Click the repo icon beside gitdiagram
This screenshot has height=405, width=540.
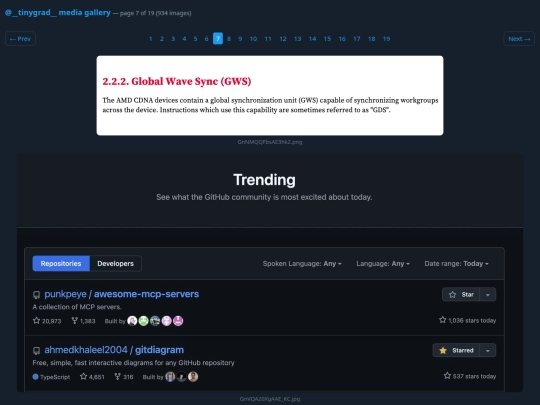click(36, 351)
